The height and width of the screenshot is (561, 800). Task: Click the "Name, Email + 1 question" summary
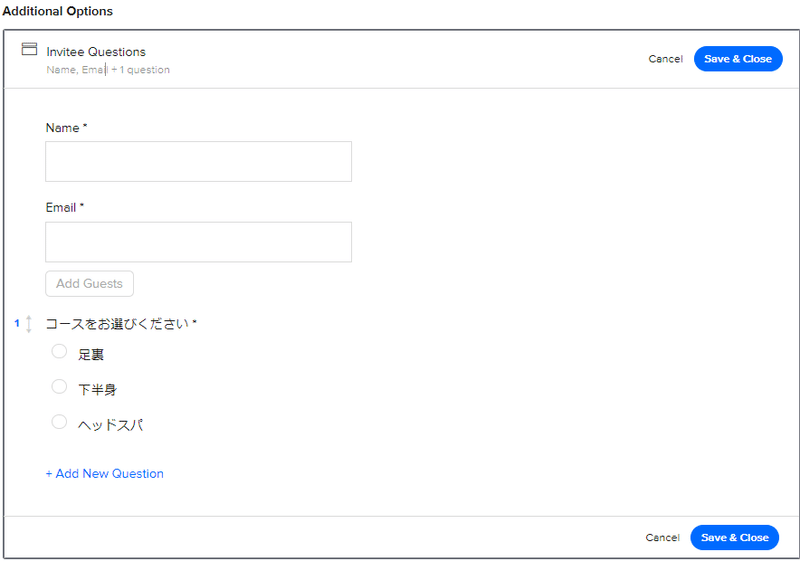(108, 70)
